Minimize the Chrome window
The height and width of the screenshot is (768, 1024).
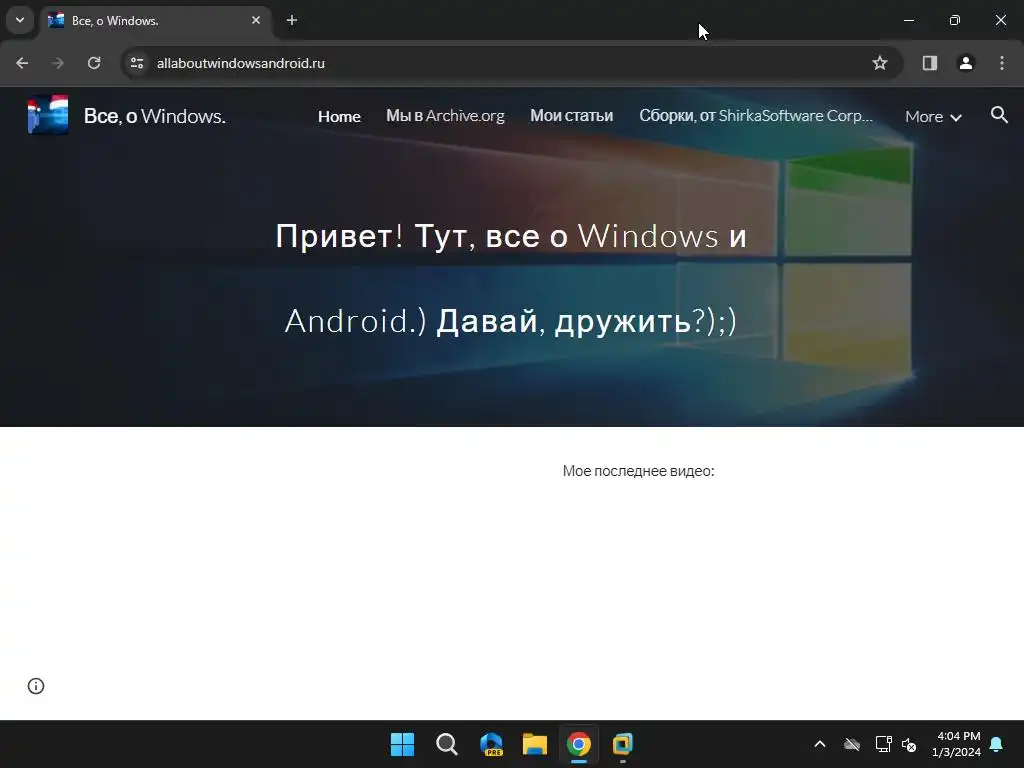tap(908, 20)
